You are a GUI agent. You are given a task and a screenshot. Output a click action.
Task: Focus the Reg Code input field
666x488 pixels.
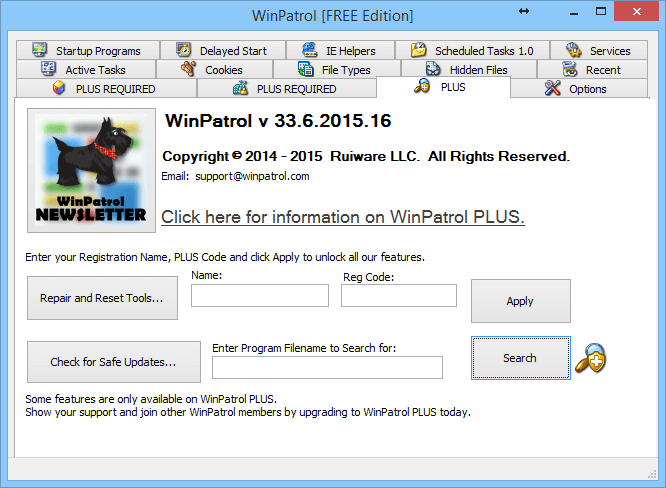pyautogui.click(x=399, y=296)
